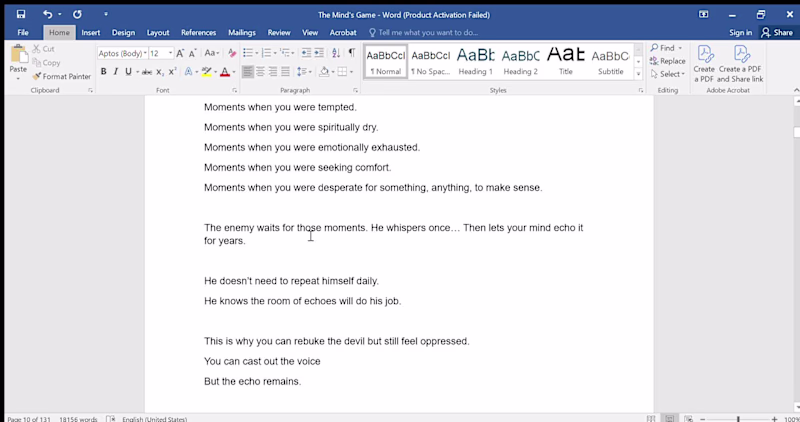
Task: Click the Share button
Action: (x=777, y=32)
